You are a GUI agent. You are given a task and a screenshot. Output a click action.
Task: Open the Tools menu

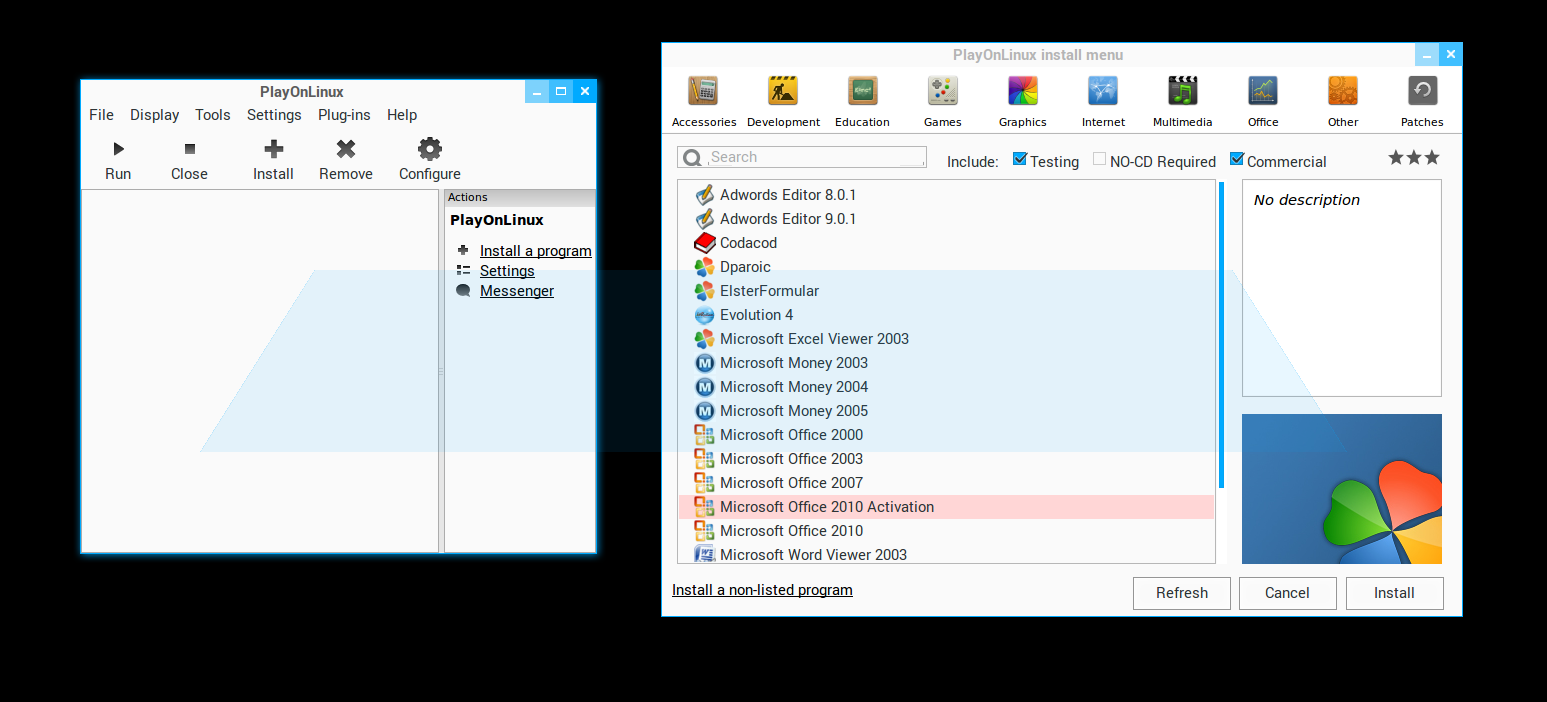click(212, 115)
